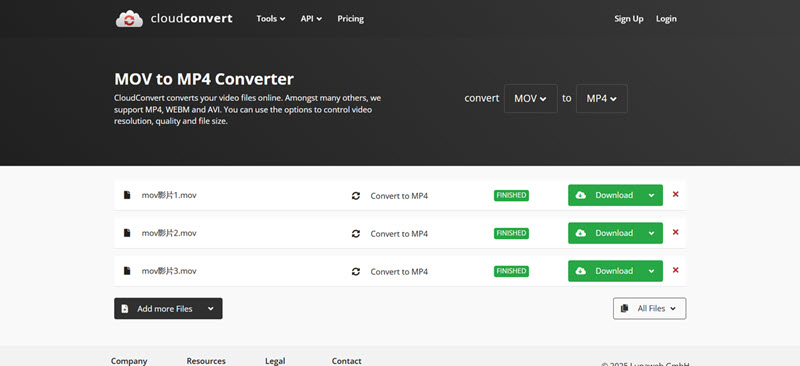Click refresh arrows icon in mov影片3.mov row
800x366 pixels.
point(356,272)
